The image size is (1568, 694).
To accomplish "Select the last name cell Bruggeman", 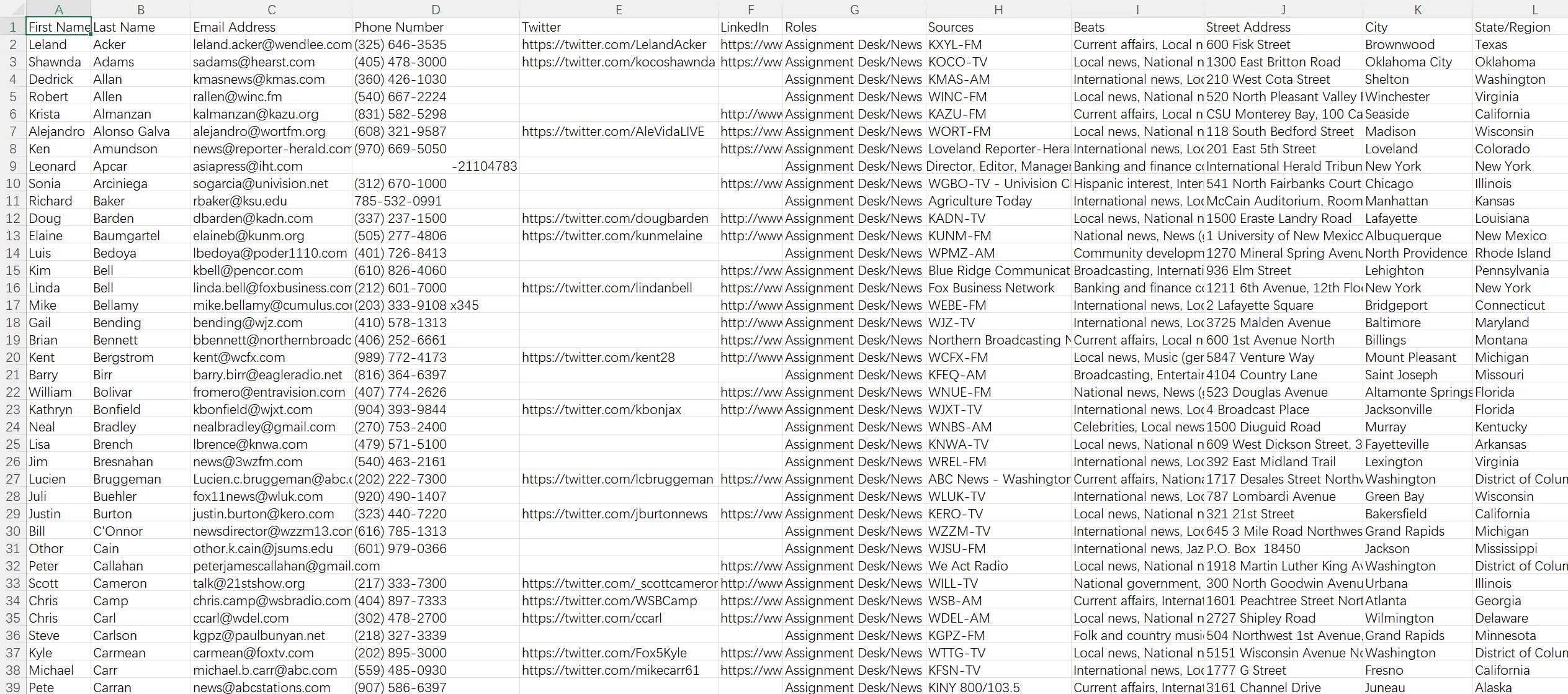I will [x=141, y=479].
